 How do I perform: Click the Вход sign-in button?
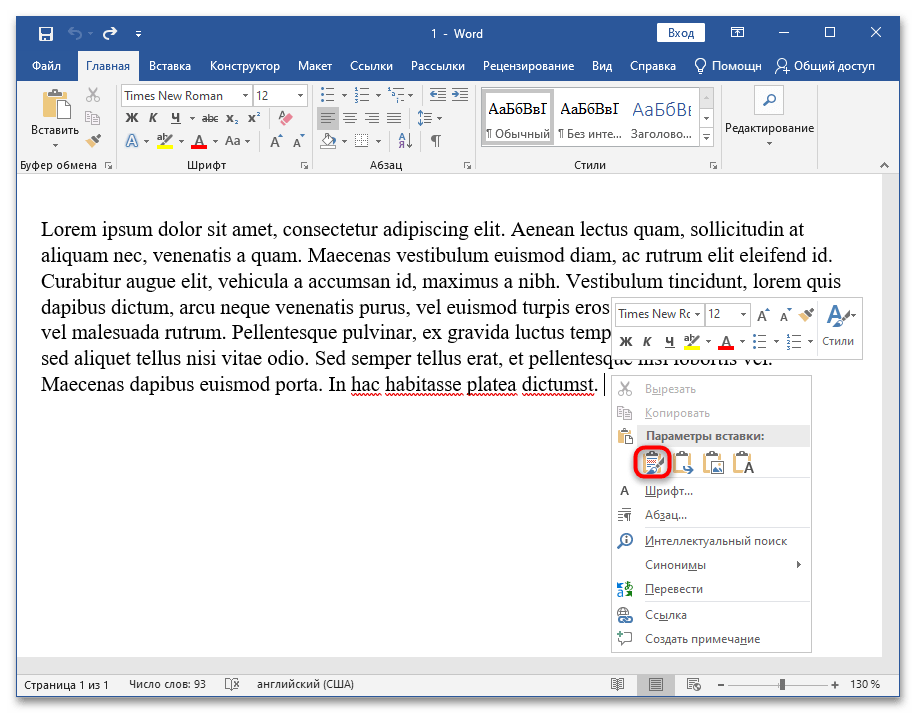681,33
